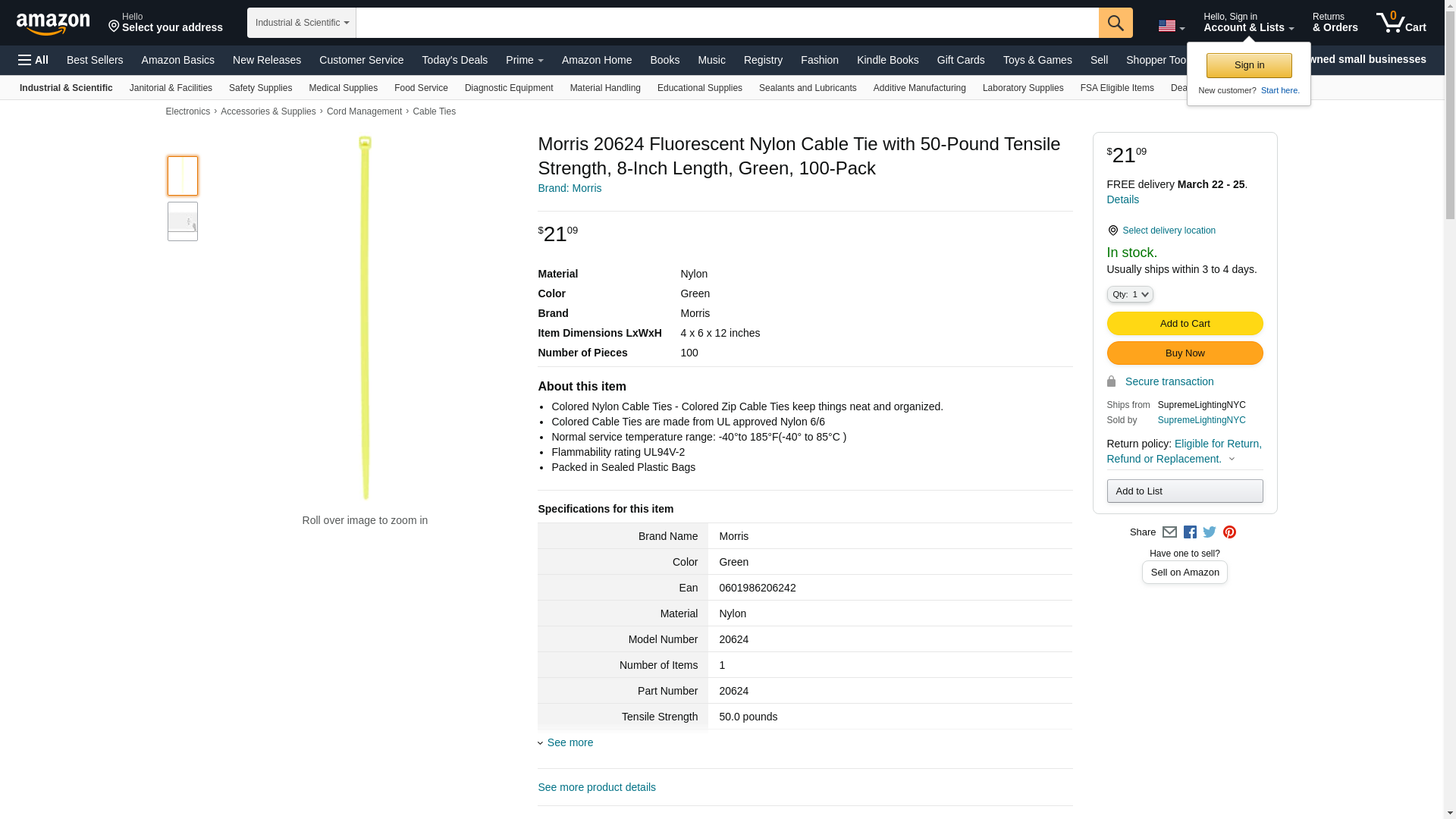Click the magnifying glass search button
Image resolution: width=1456 pixels, height=819 pixels.
coord(1115,23)
